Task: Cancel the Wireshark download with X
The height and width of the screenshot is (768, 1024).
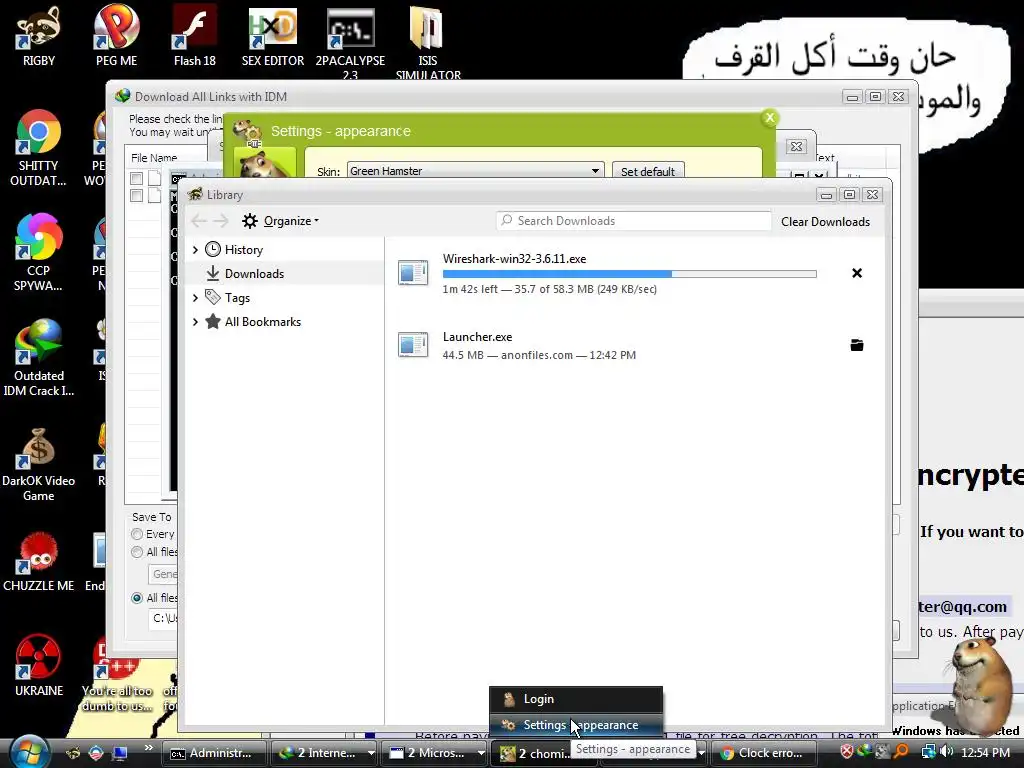Action: (x=857, y=273)
